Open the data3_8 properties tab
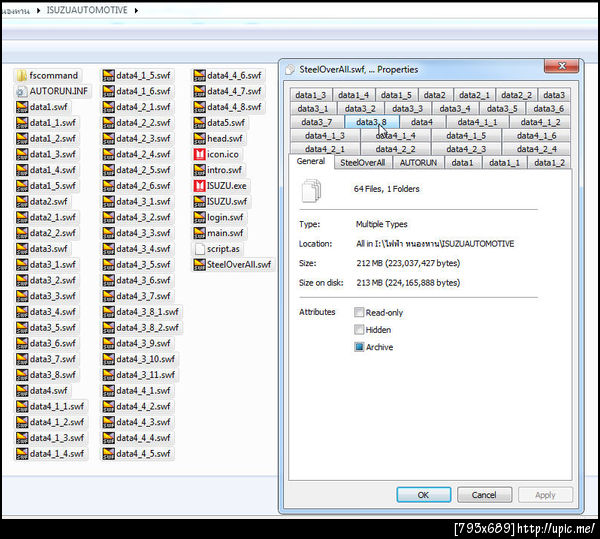Viewport: 600px width, 539px height. click(x=372, y=122)
